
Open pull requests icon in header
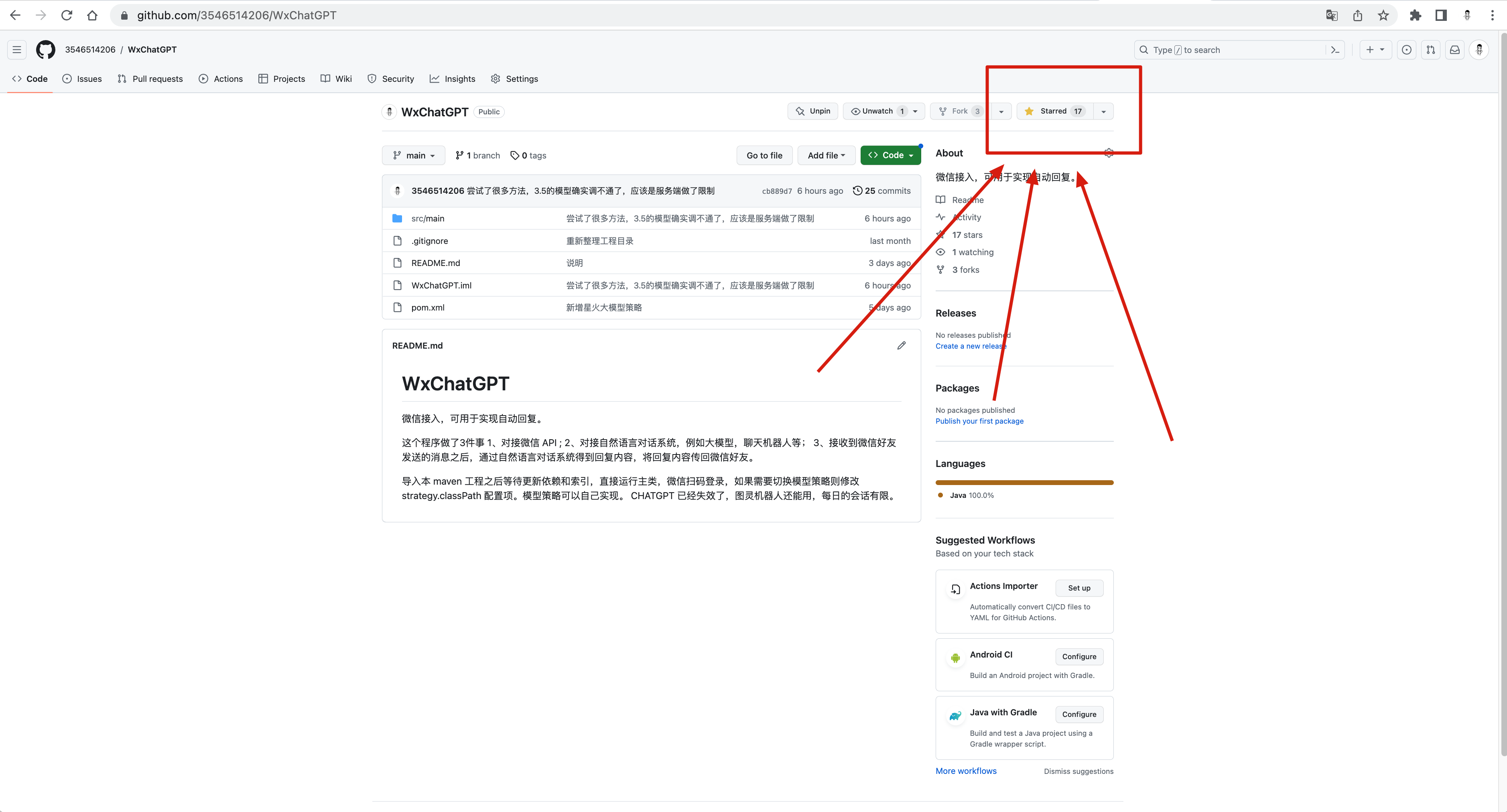(x=1430, y=50)
